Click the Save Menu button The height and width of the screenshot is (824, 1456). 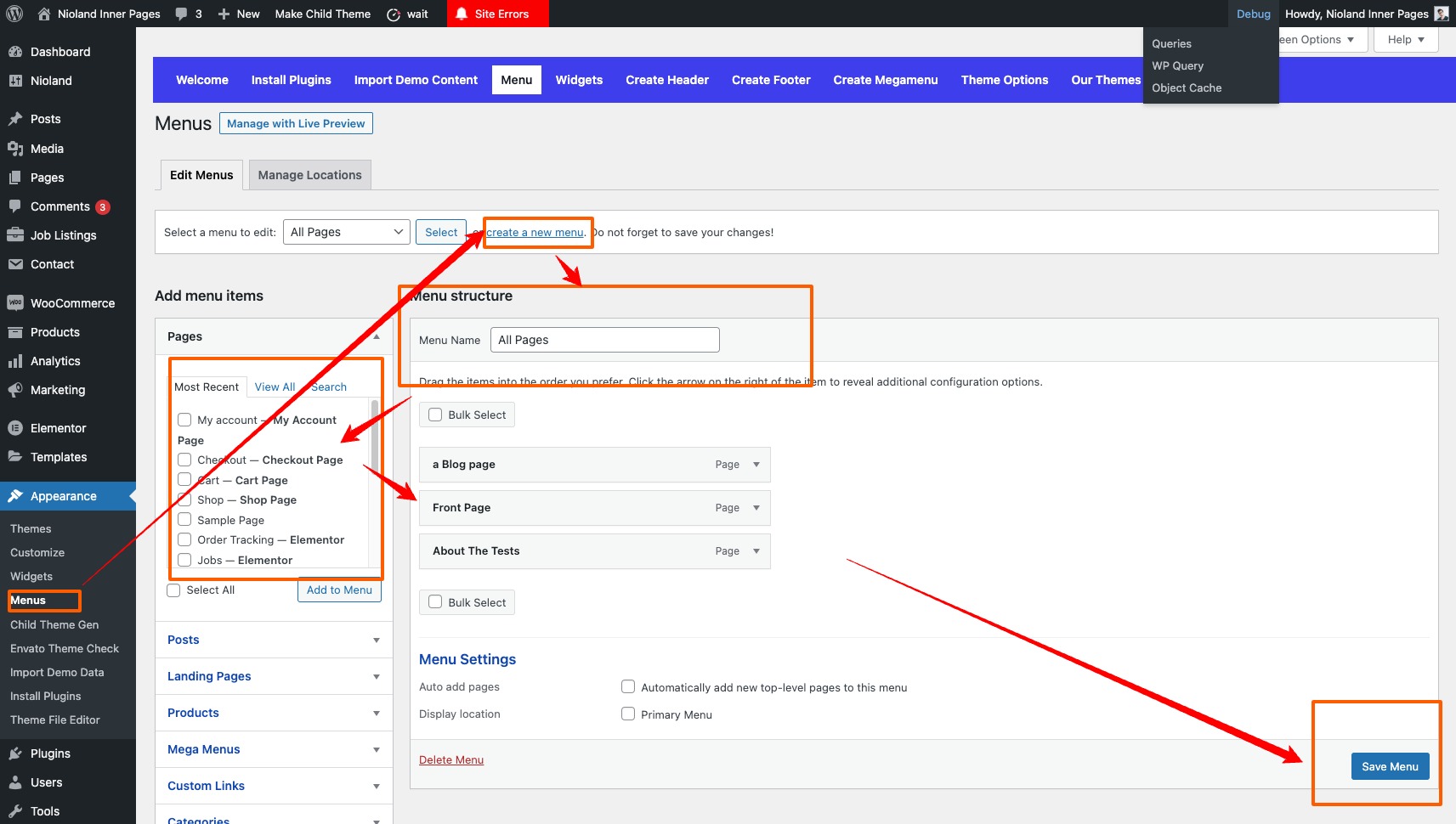coord(1390,766)
